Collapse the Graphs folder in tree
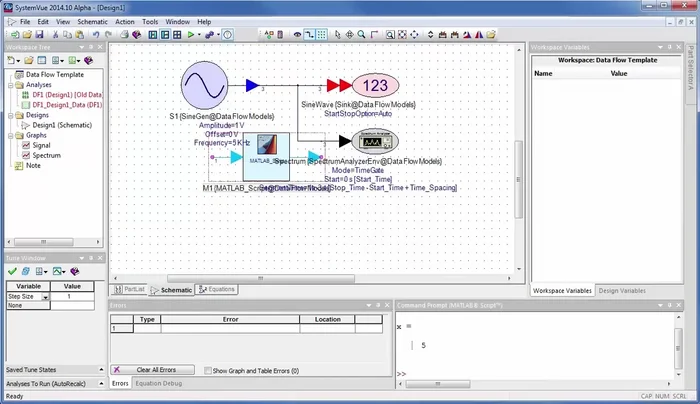The width and height of the screenshot is (700, 404). (x=10, y=135)
